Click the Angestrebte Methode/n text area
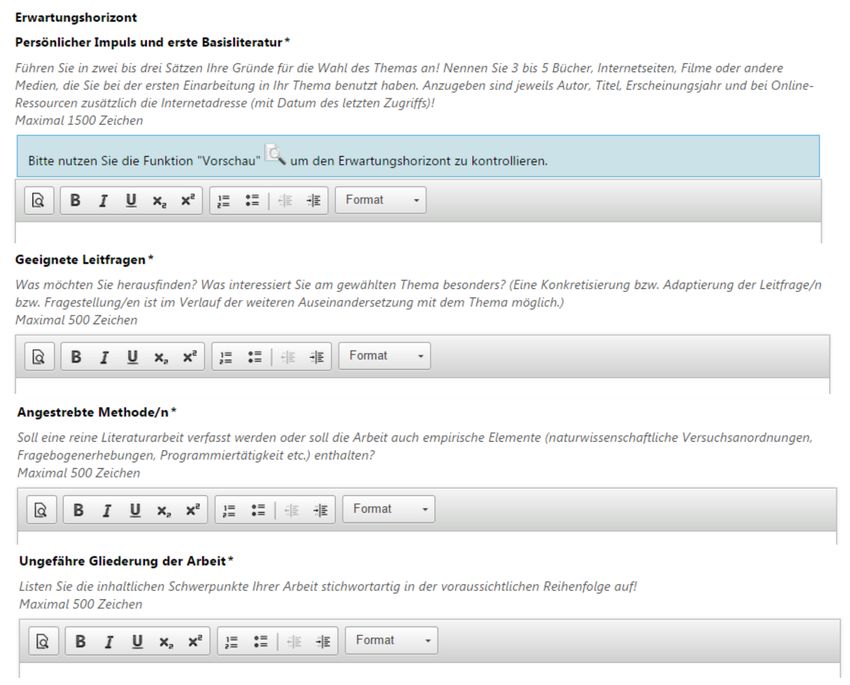Screen dimensions: 850x685 point(427,538)
